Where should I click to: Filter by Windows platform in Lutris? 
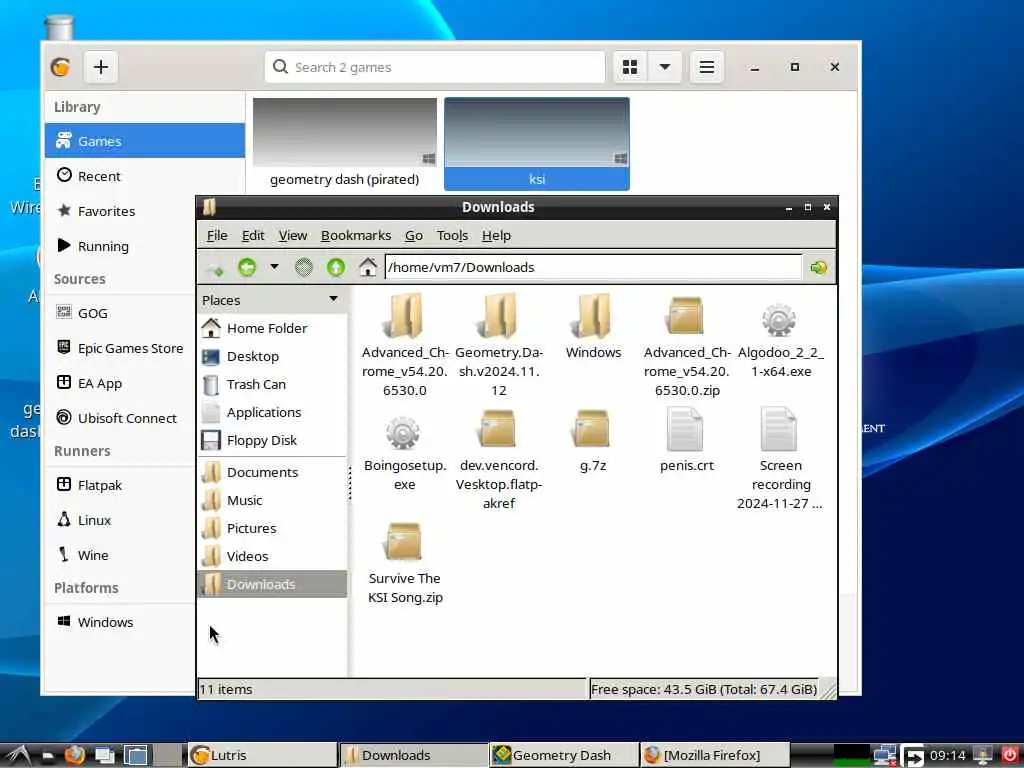click(121, 622)
